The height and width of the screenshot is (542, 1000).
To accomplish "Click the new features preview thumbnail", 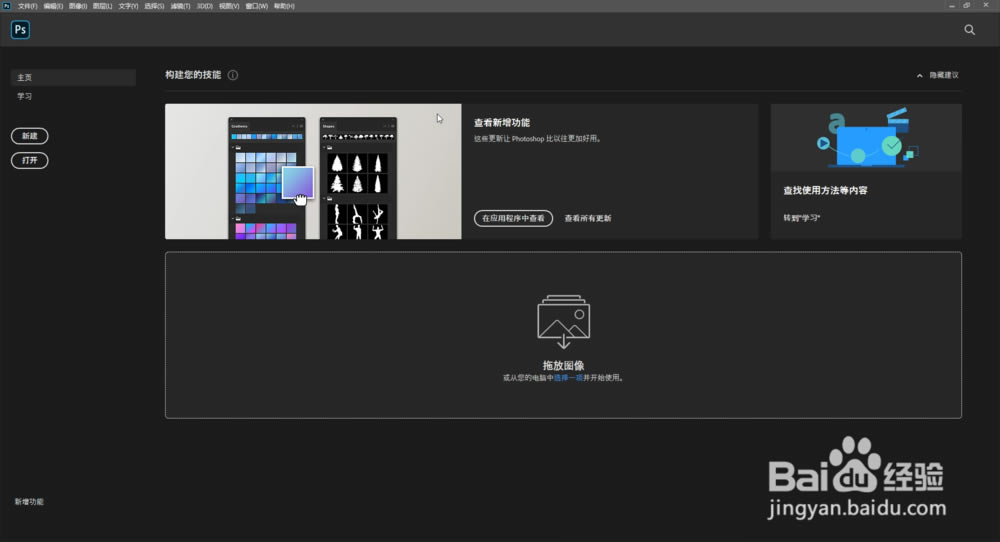I will click(313, 171).
